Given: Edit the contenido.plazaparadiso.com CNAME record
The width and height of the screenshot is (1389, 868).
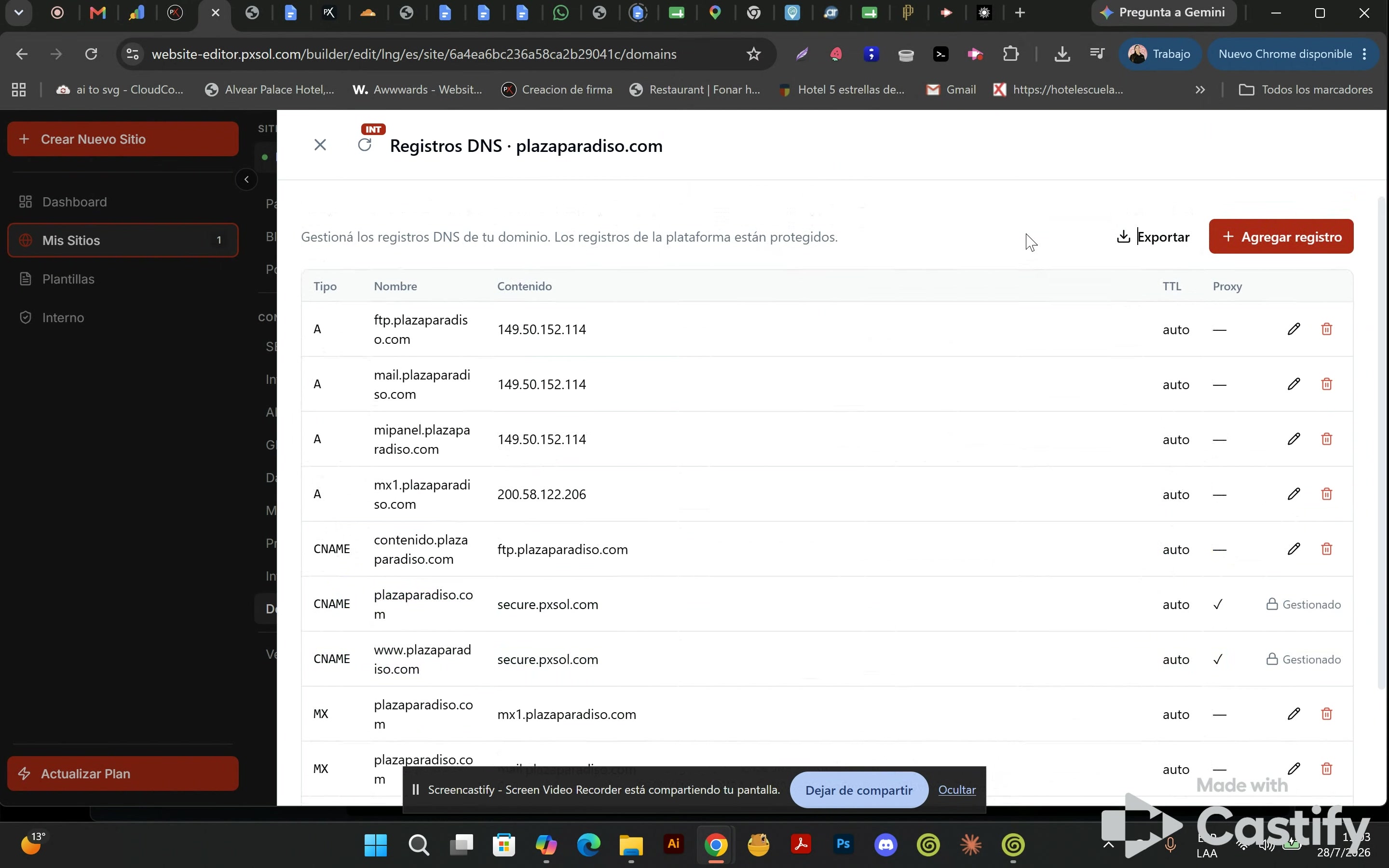Looking at the screenshot, I should pos(1294,549).
